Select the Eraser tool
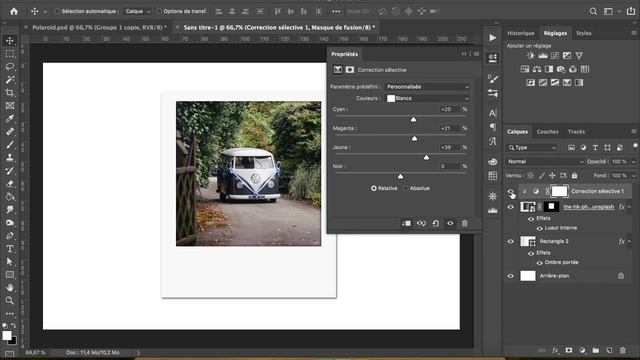This screenshot has height=360, width=640. point(10,184)
